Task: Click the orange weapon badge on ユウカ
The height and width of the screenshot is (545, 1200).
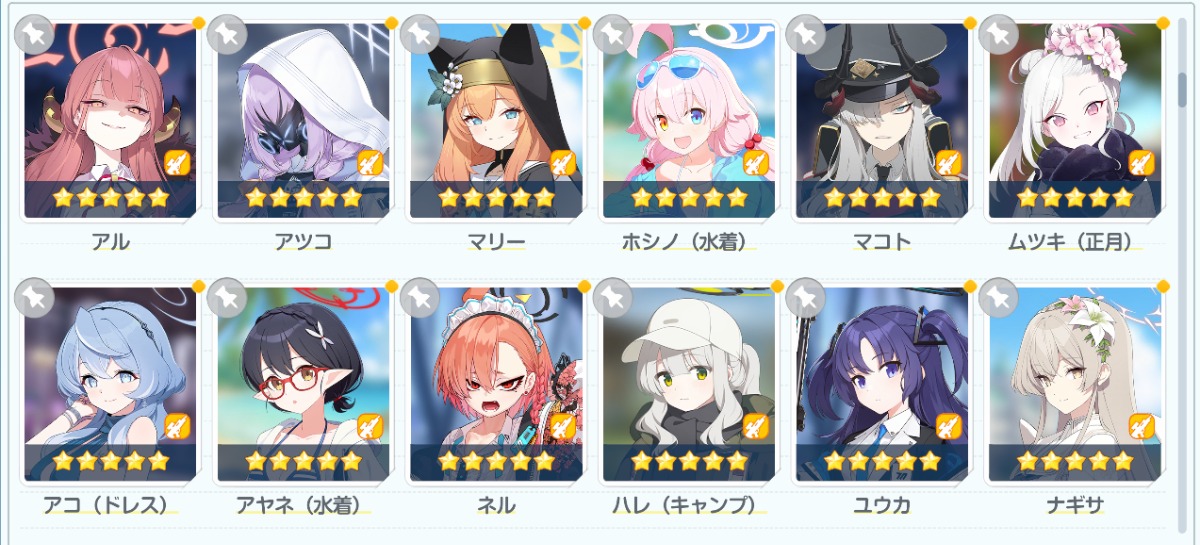Action: tap(949, 427)
